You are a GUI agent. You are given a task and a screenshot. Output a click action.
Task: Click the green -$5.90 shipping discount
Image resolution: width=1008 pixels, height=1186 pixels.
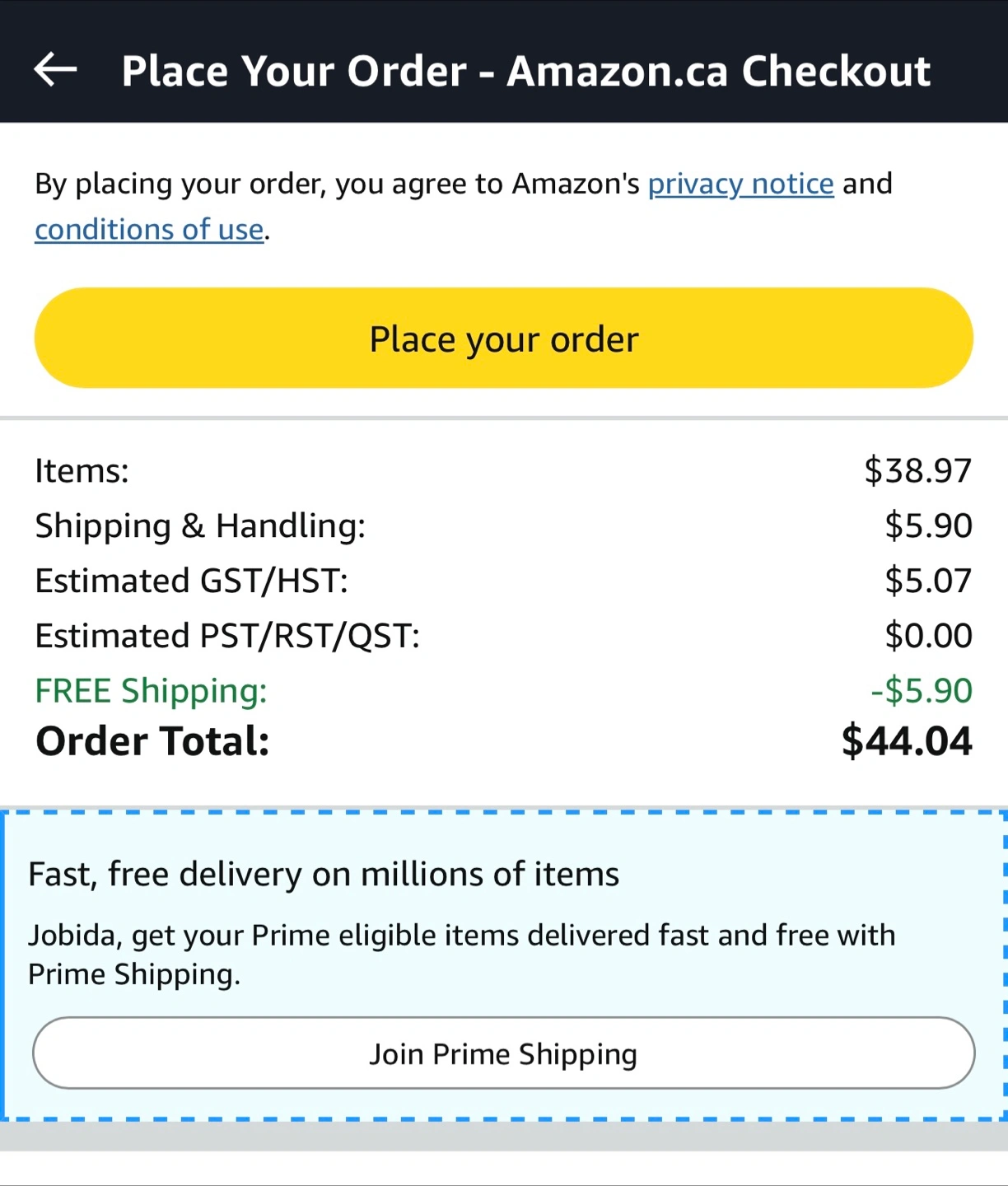tap(921, 690)
